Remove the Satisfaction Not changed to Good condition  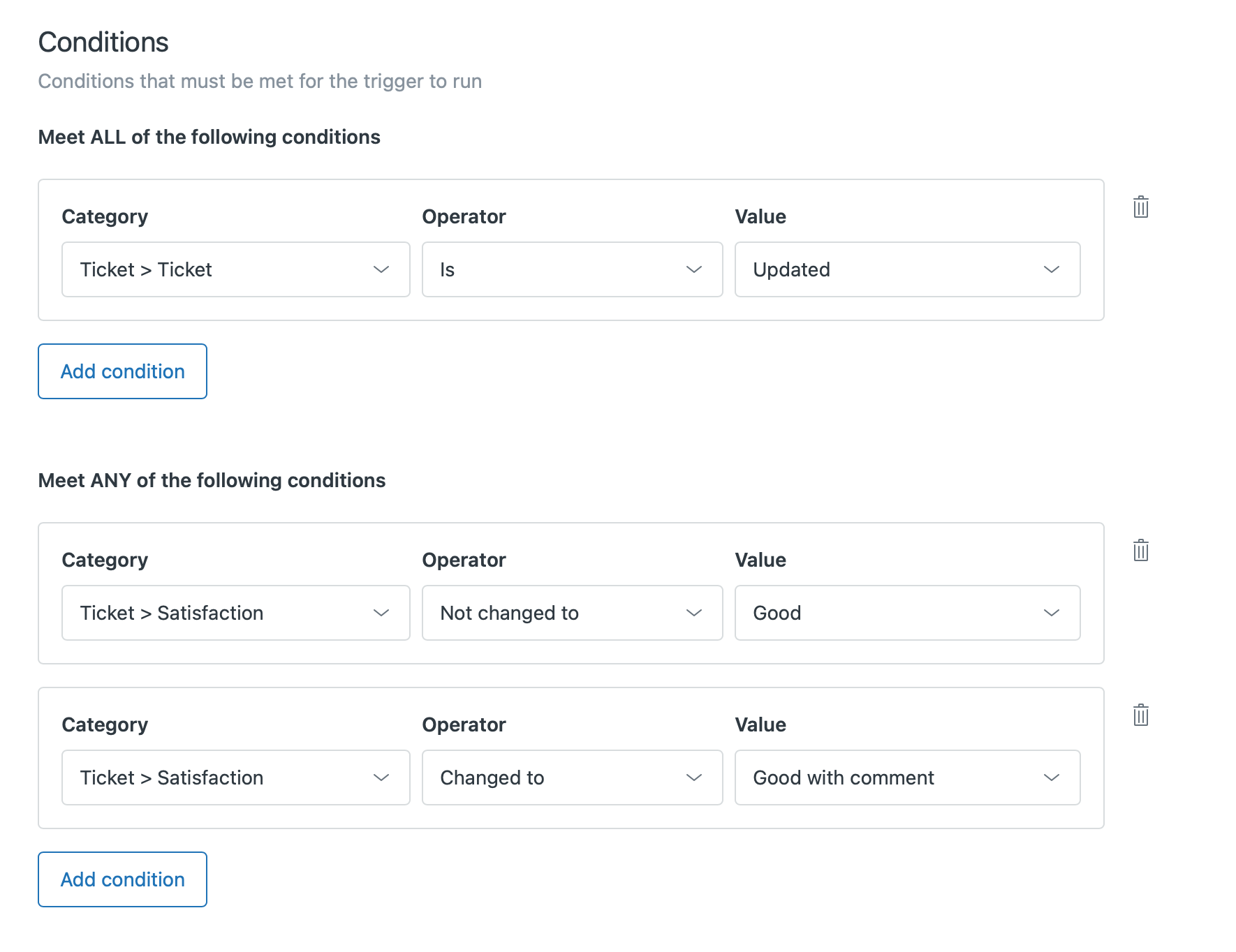[x=1140, y=550]
